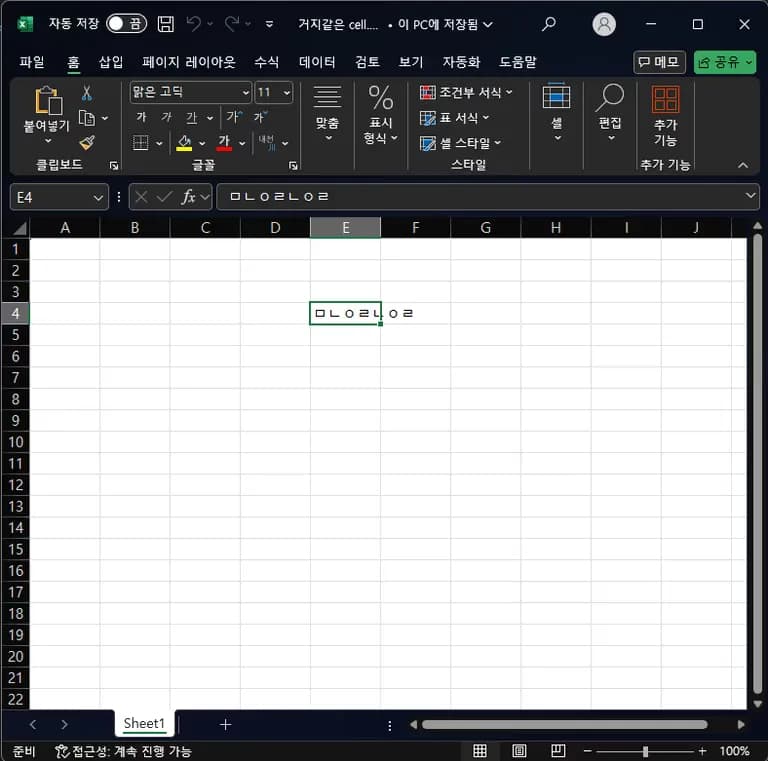This screenshot has width=768, height=761.
Task: Click the Undo arrow icon
Action: point(194,24)
